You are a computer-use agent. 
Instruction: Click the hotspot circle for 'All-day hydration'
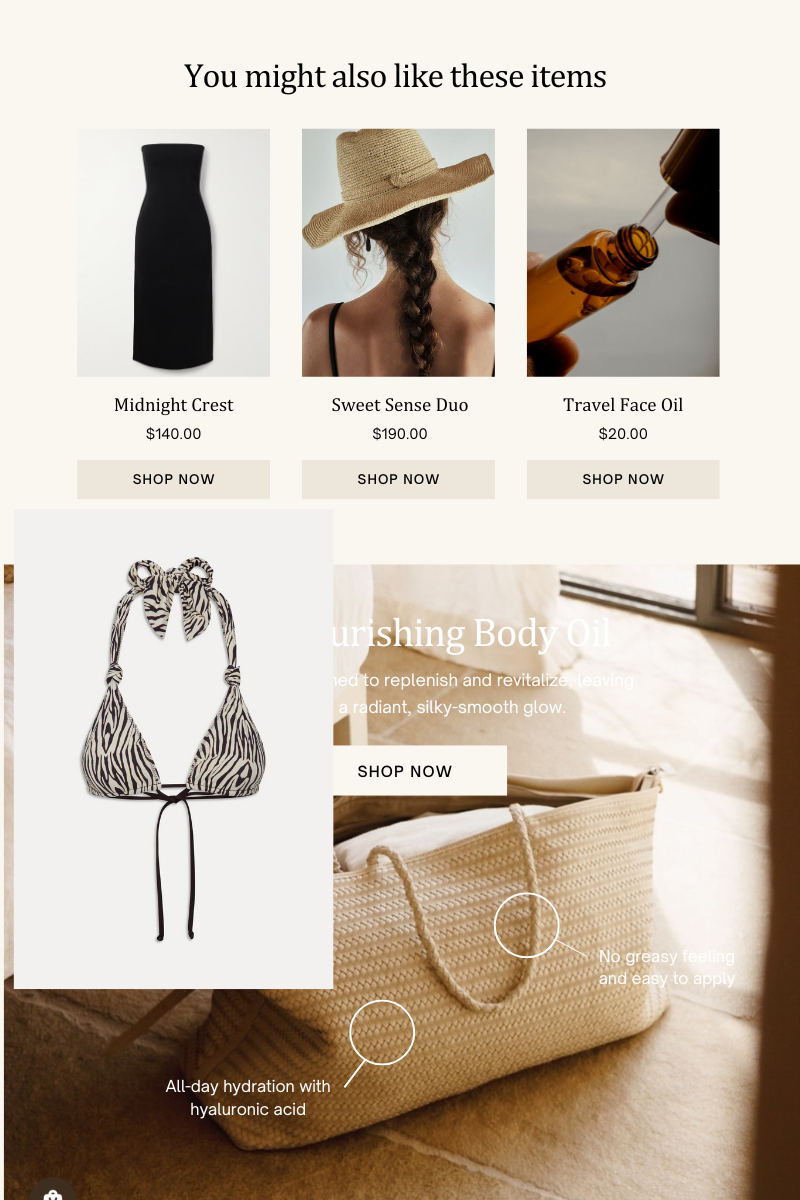tap(382, 1032)
